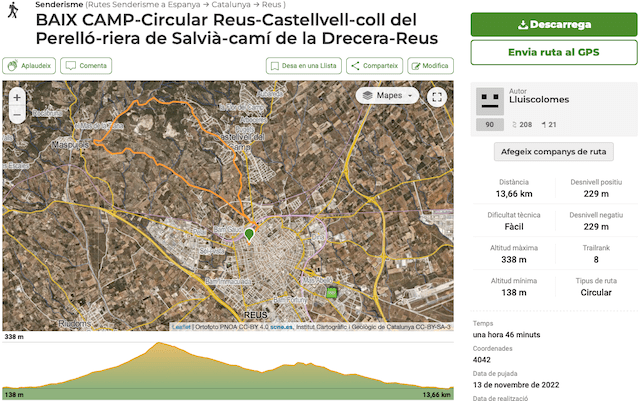Open the Mapes layer dropdown
Screen dimensions: 640x401
point(389,96)
